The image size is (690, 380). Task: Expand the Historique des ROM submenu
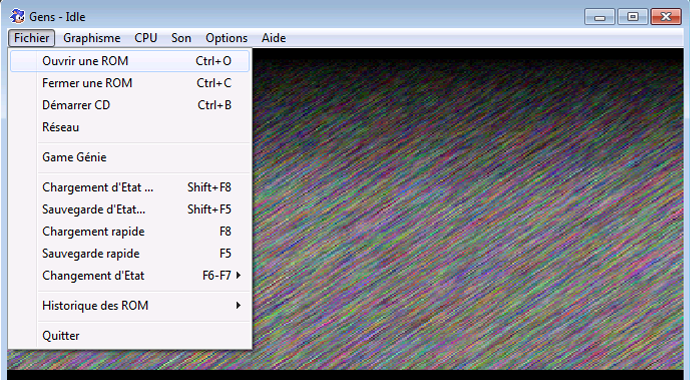click(130, 306)
